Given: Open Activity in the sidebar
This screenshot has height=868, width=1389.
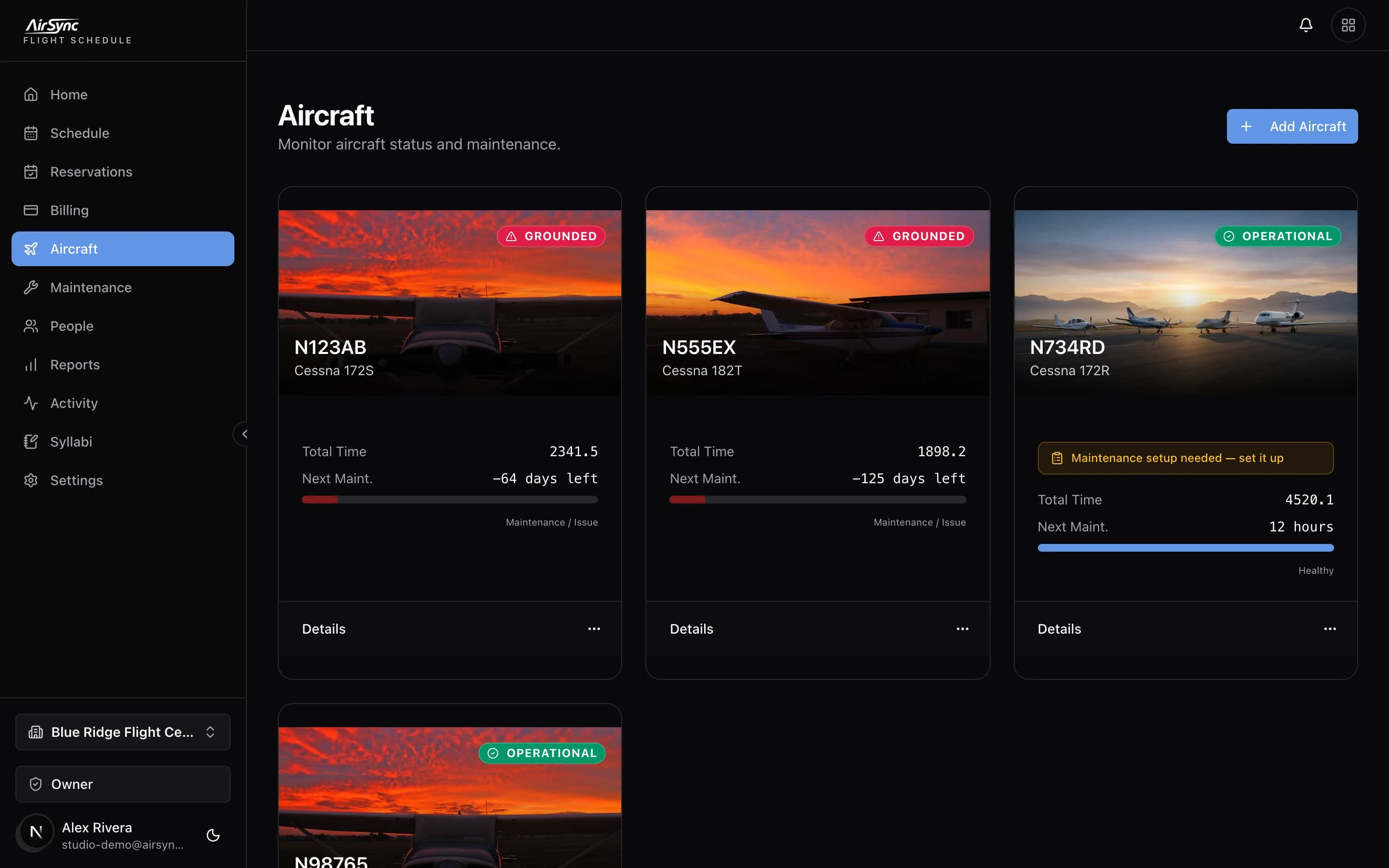Looking at the screenshot, I should coord(123,403).
